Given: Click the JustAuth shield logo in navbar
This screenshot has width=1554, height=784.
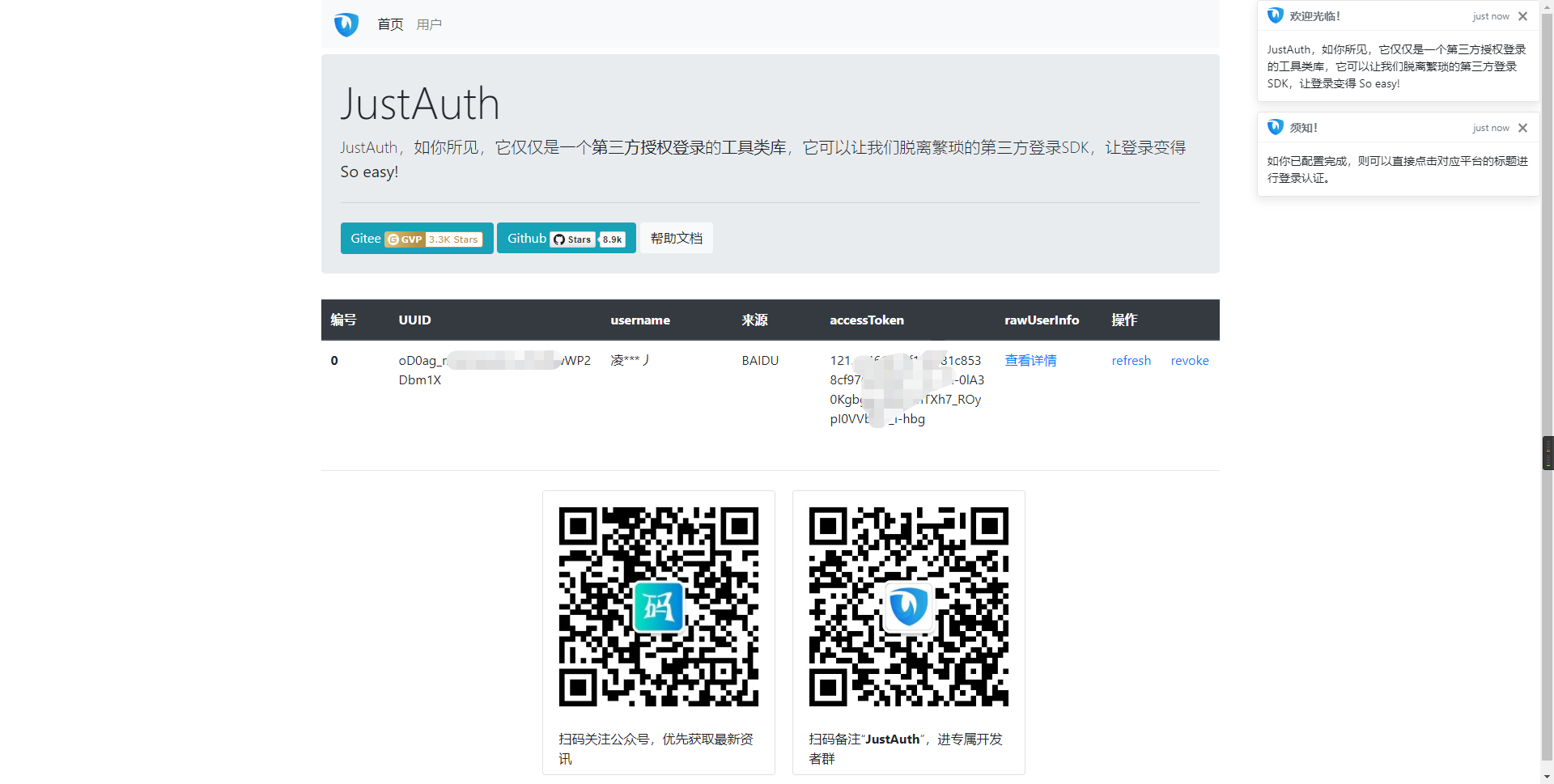Looking at the screenshot, I should [x=346, y=24].
